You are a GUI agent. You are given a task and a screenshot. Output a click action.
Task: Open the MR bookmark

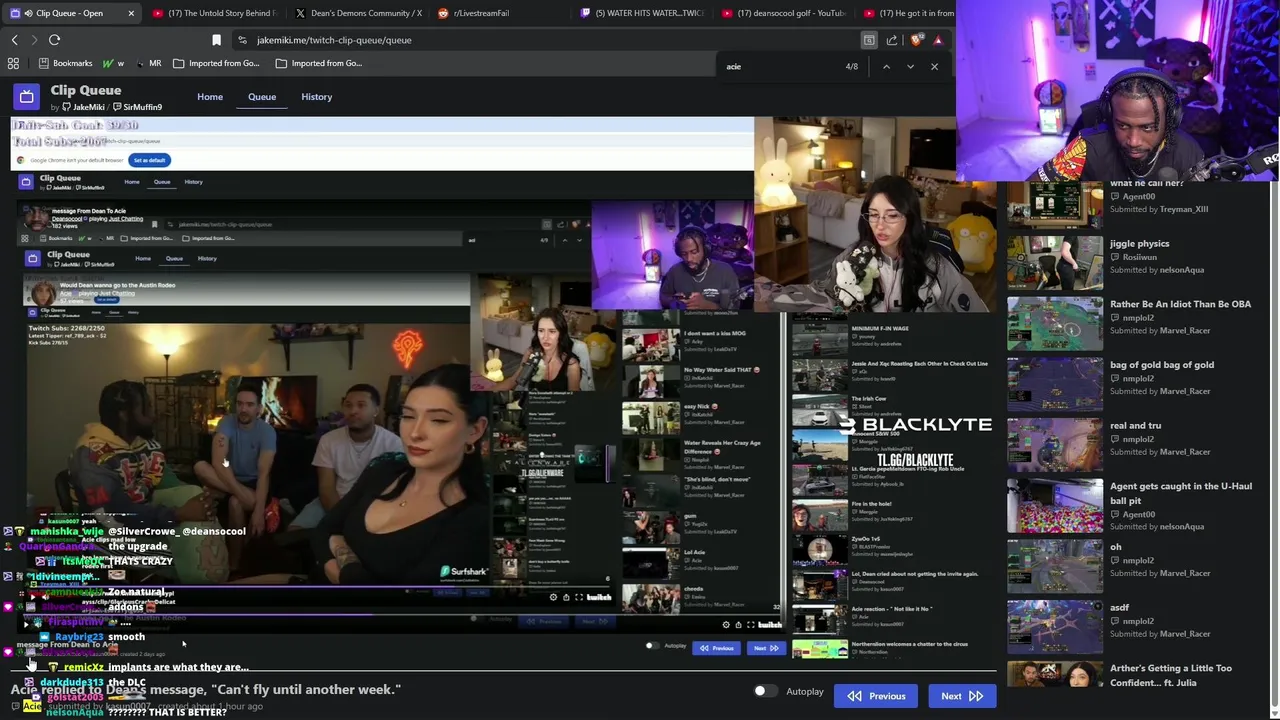pos(148,63)
